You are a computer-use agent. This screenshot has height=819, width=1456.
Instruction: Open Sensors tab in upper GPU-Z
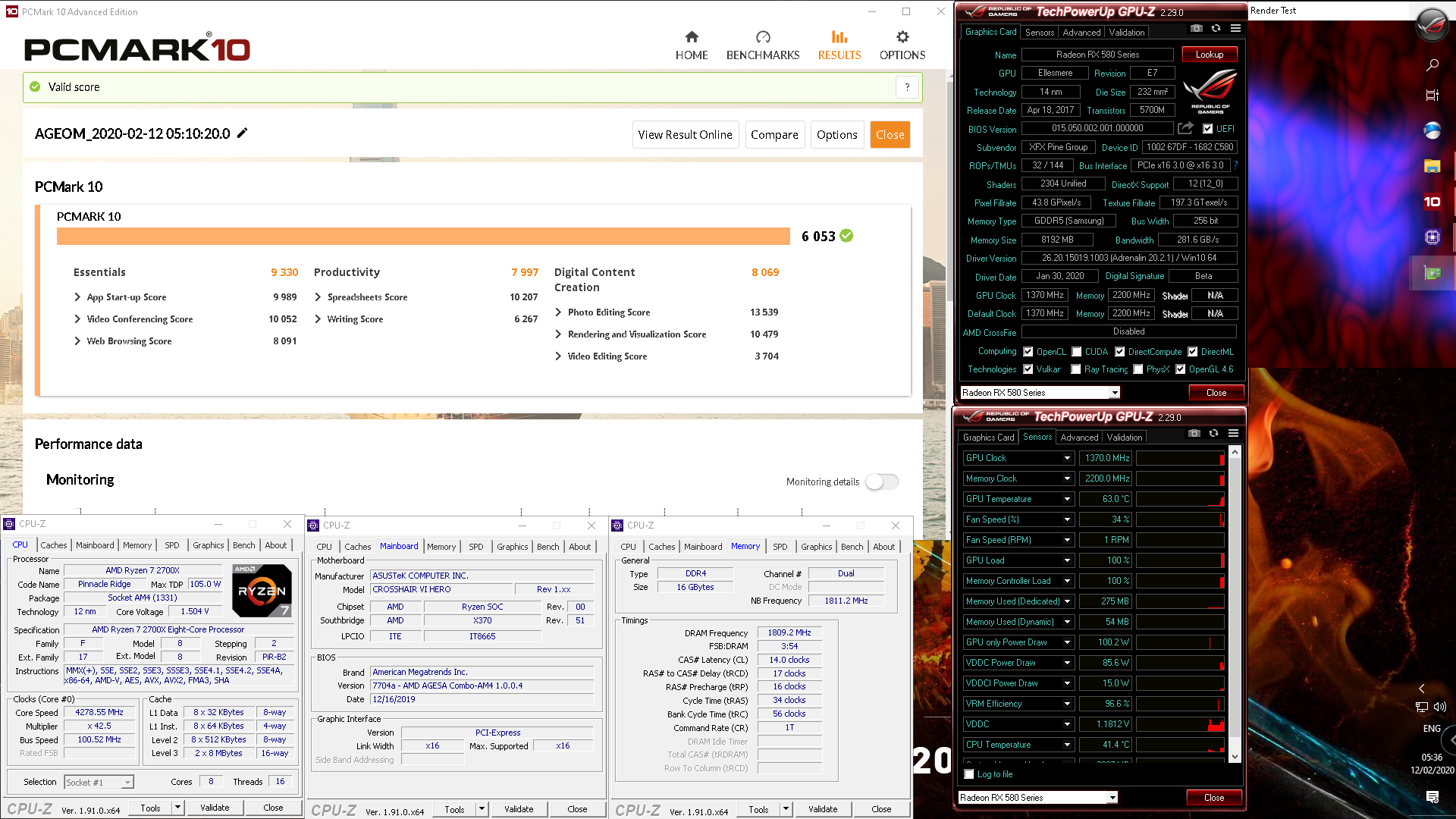coord(1039,33)
